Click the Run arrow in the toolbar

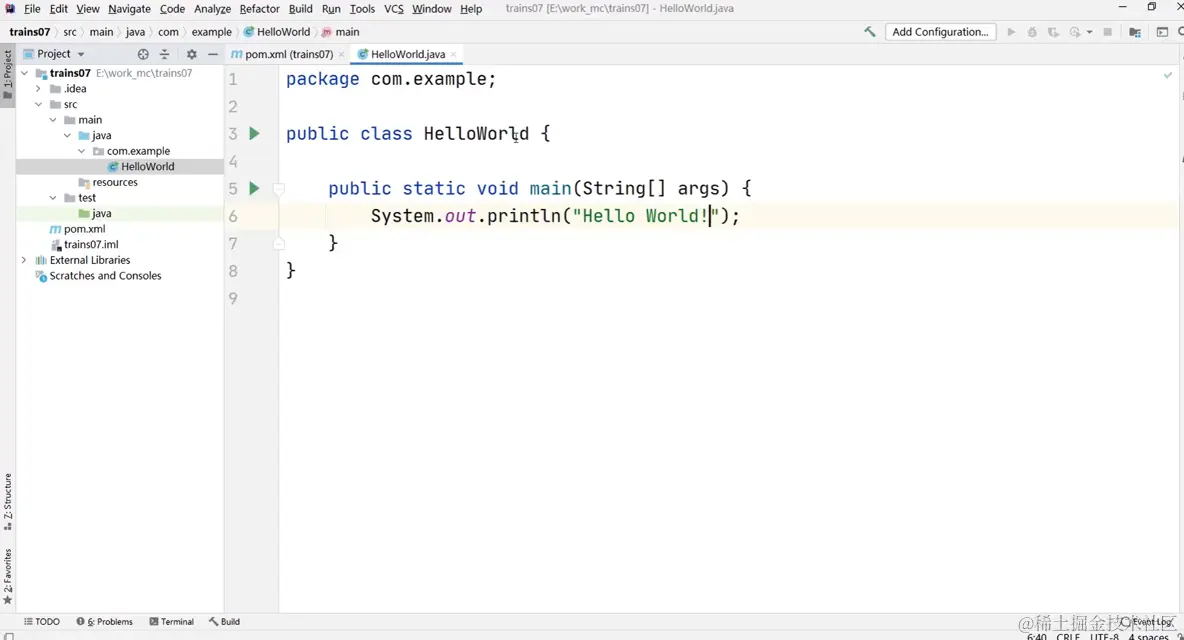tap(1011, 32)
